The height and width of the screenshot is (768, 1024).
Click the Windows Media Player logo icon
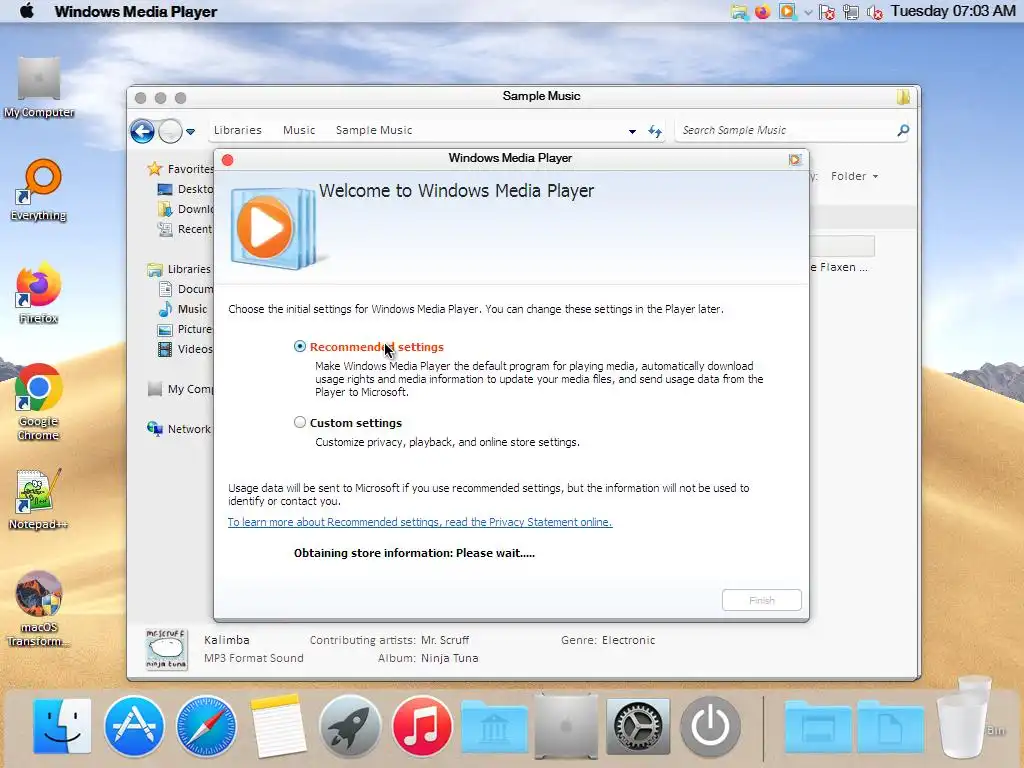[x=273, y=227]
